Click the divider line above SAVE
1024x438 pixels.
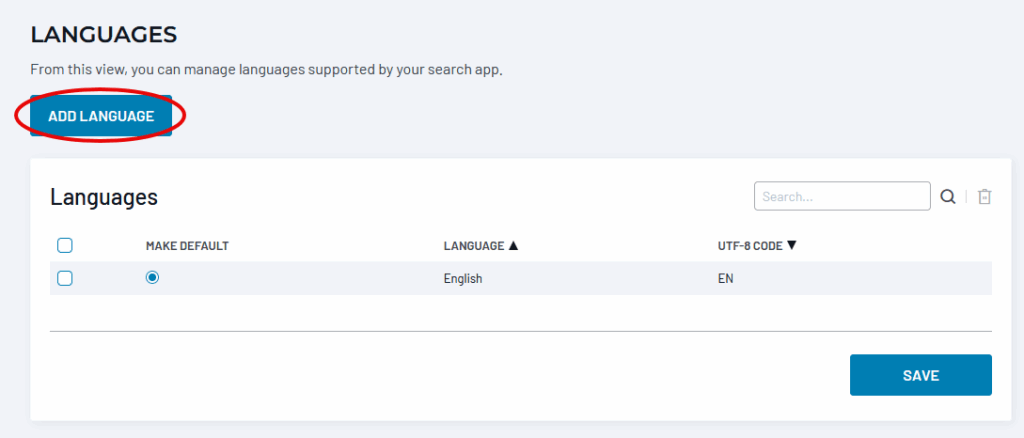click(x=520, y=331)
